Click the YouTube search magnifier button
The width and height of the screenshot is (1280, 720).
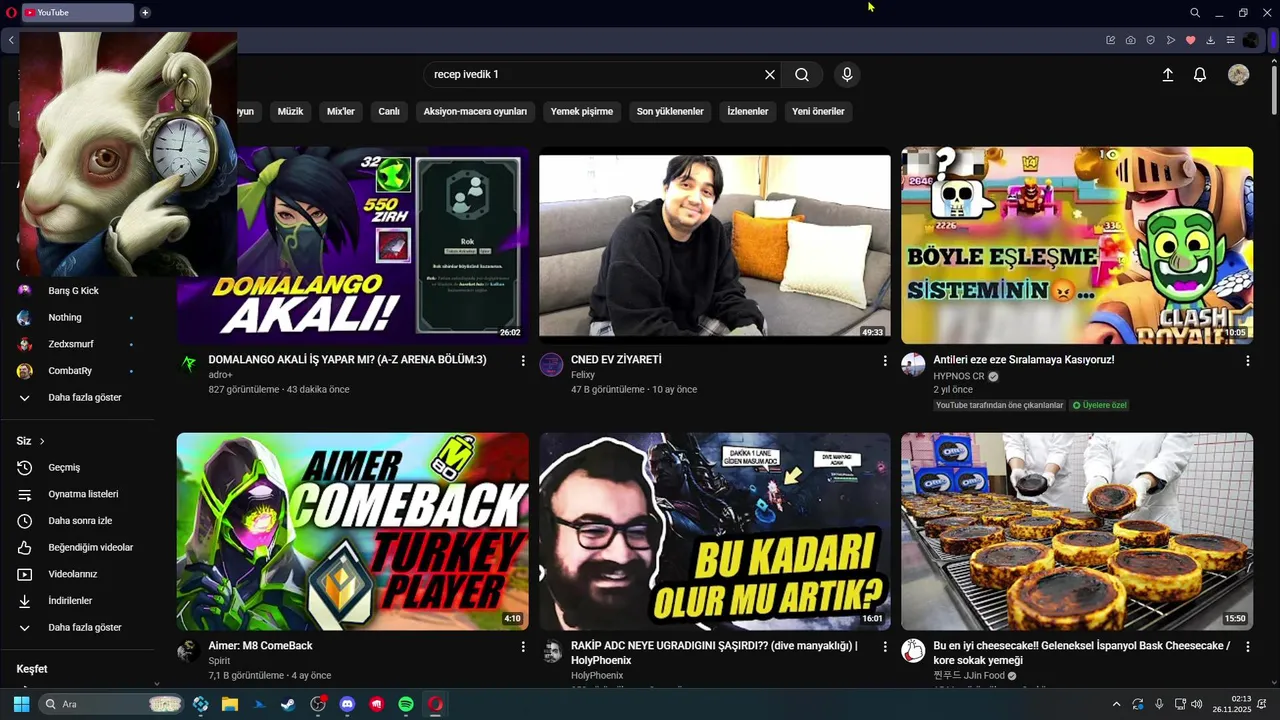(x=802, y=75)
